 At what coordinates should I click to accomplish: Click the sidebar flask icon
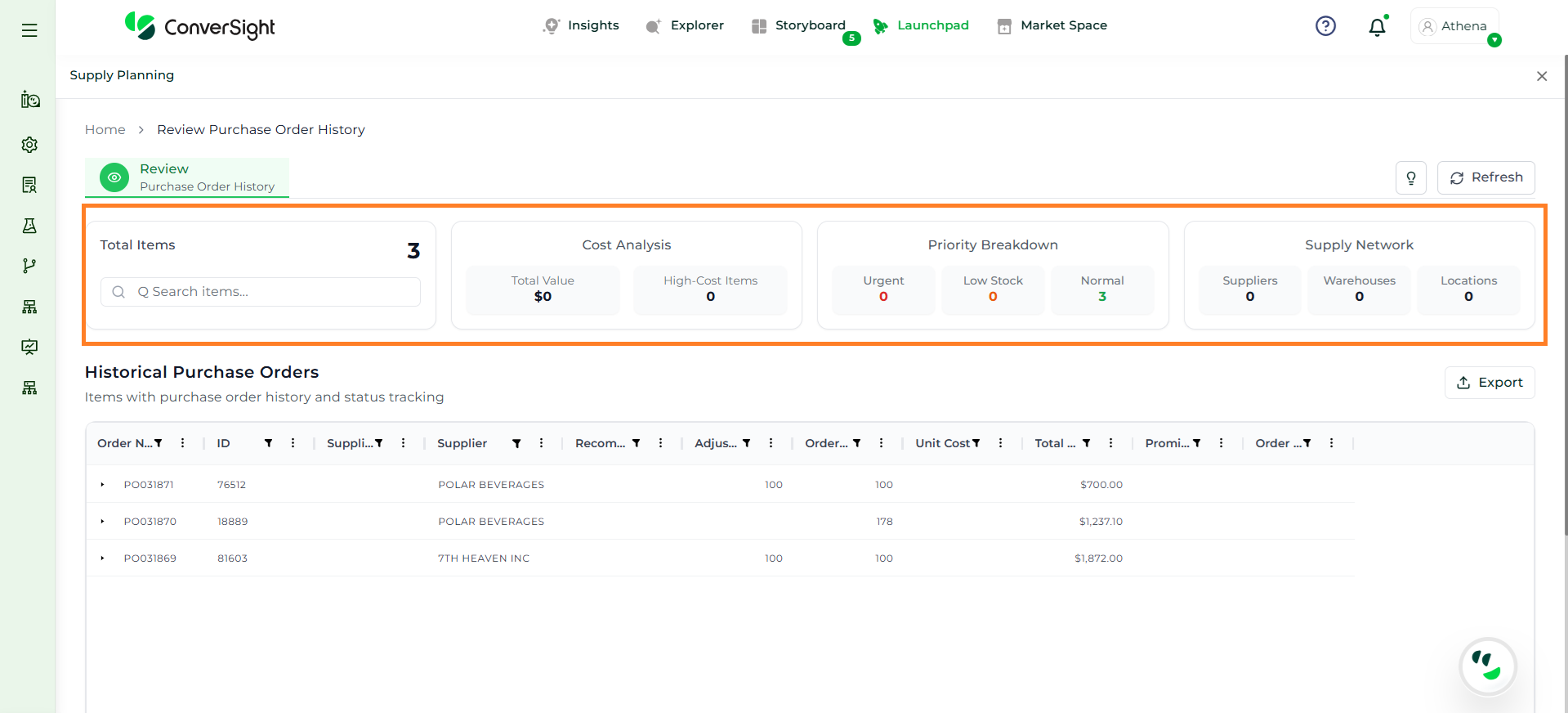(x=29, y=226)
